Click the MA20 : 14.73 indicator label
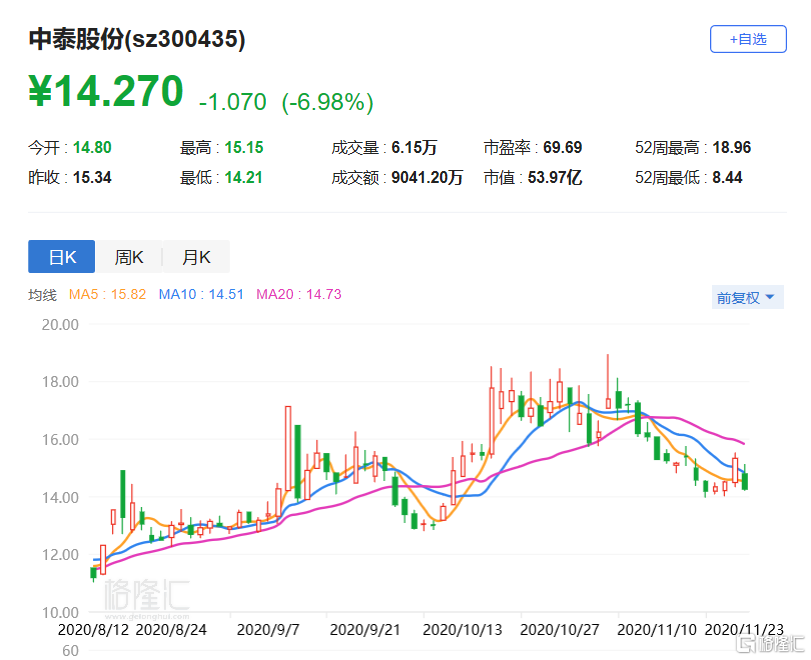This screenshot has width=811, height=660. click(299, 294)
